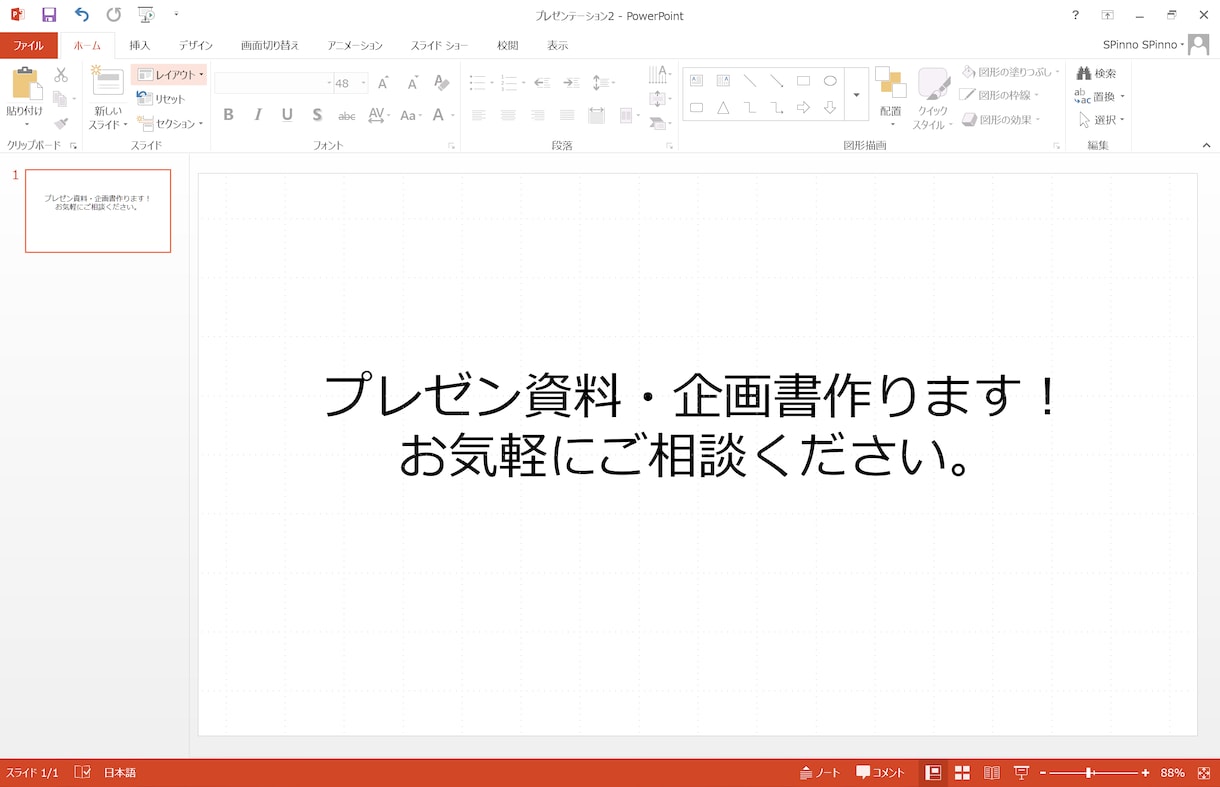Toggle Underline formatting
The height and width of the screenshot is (787, 1220).
point(287,115)
